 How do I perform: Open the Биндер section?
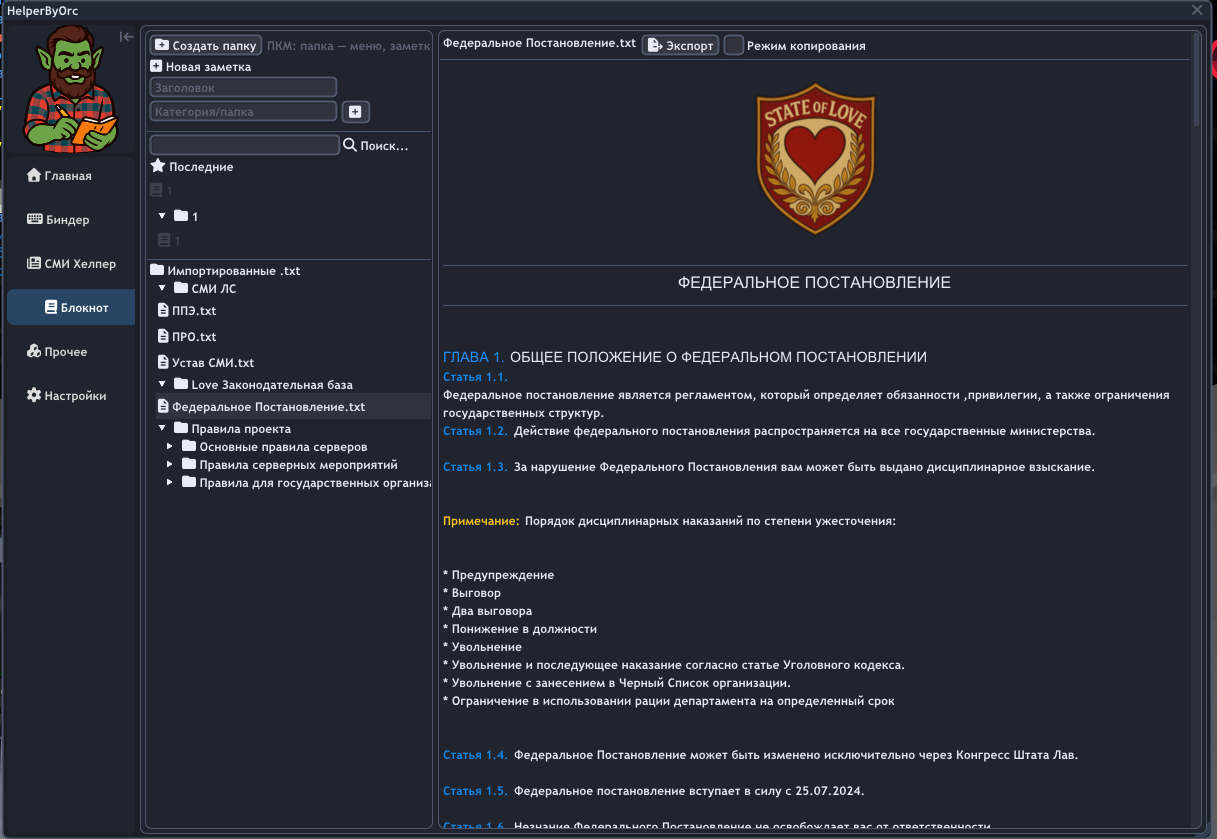[x=68, y=220]
